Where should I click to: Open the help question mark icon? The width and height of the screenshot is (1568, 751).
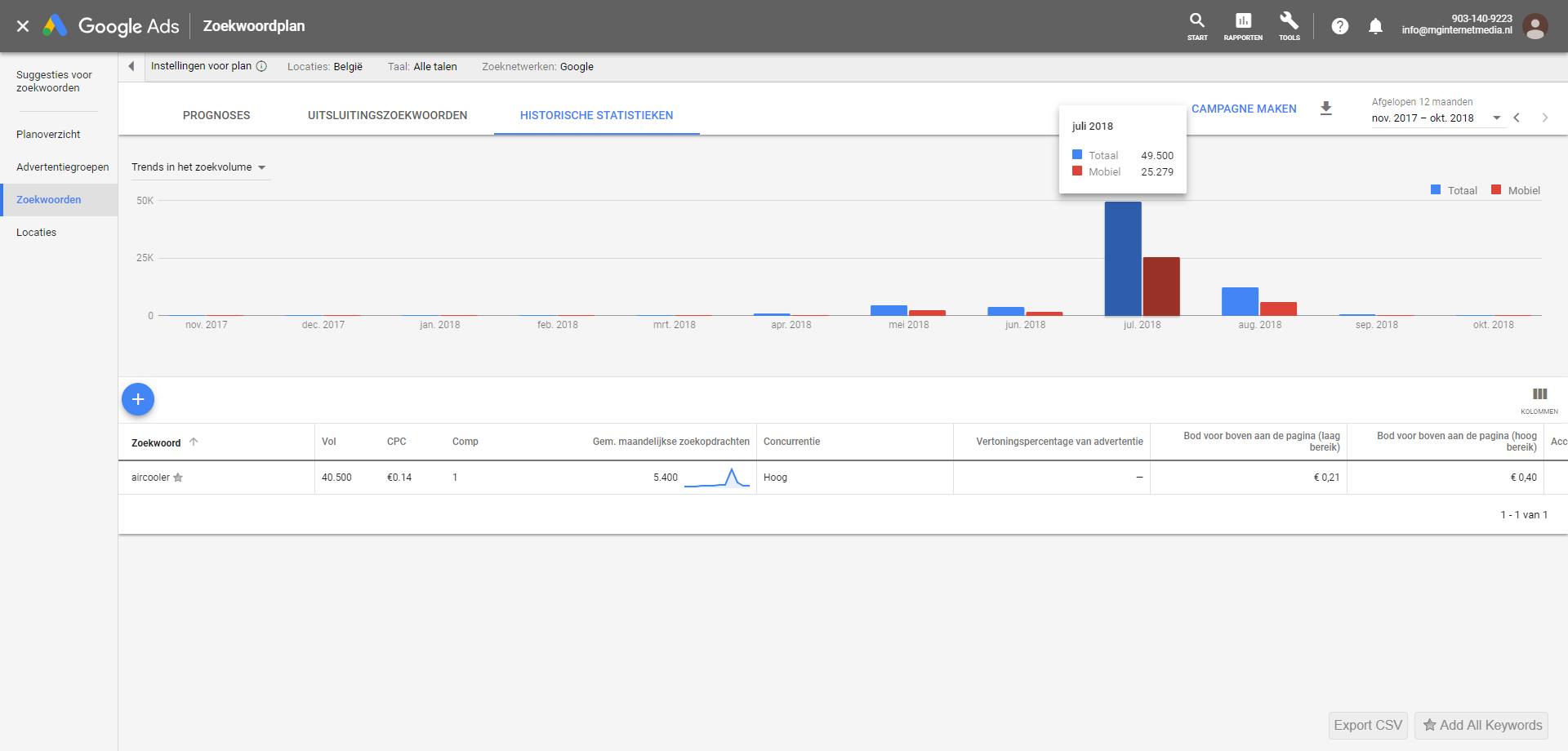click(x=1339, y=26)
